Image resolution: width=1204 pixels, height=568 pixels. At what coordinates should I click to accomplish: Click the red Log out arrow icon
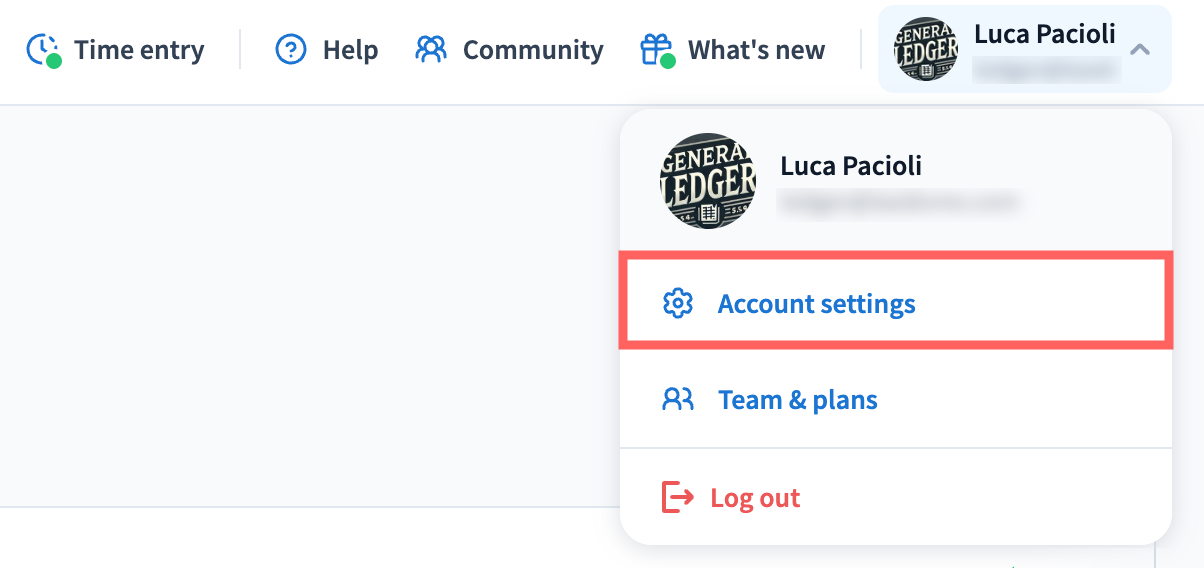[678, 497]
